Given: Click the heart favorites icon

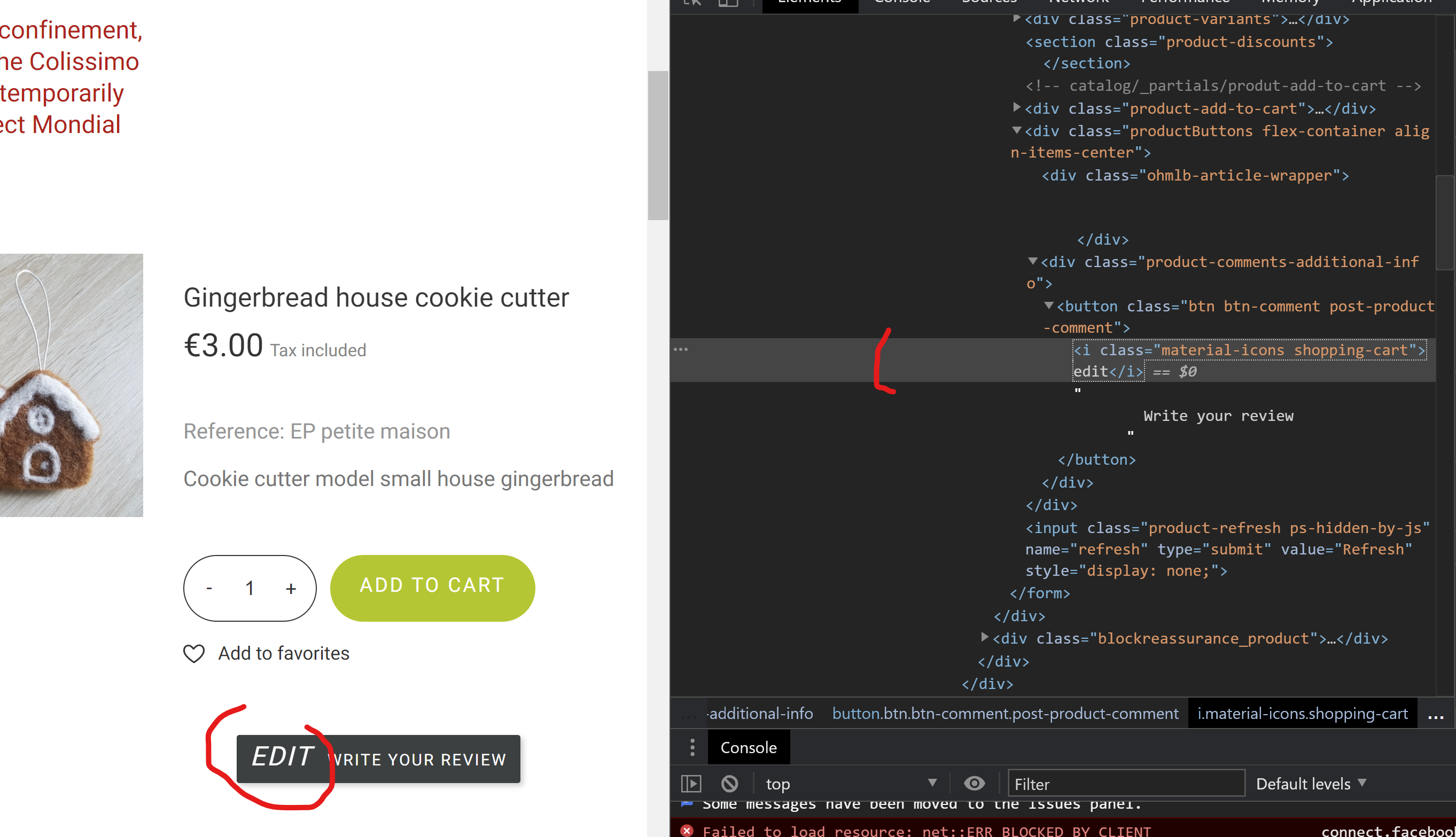Looking at the screenshot, I should (x=194, y=654).
